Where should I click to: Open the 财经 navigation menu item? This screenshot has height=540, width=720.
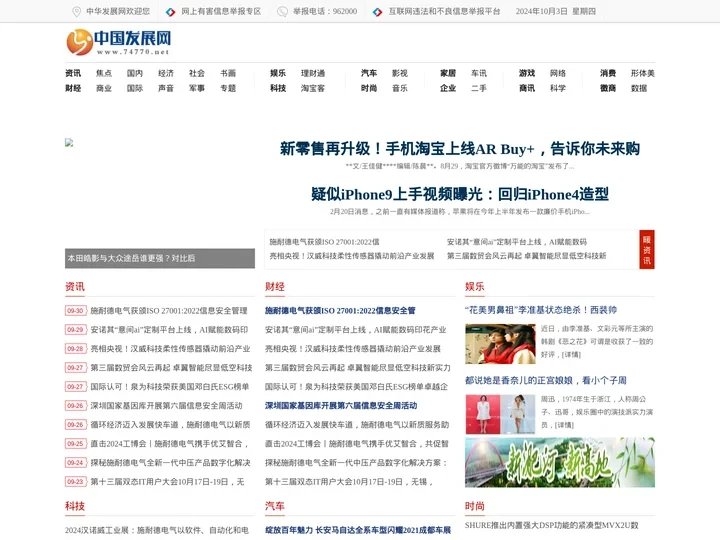73,88
